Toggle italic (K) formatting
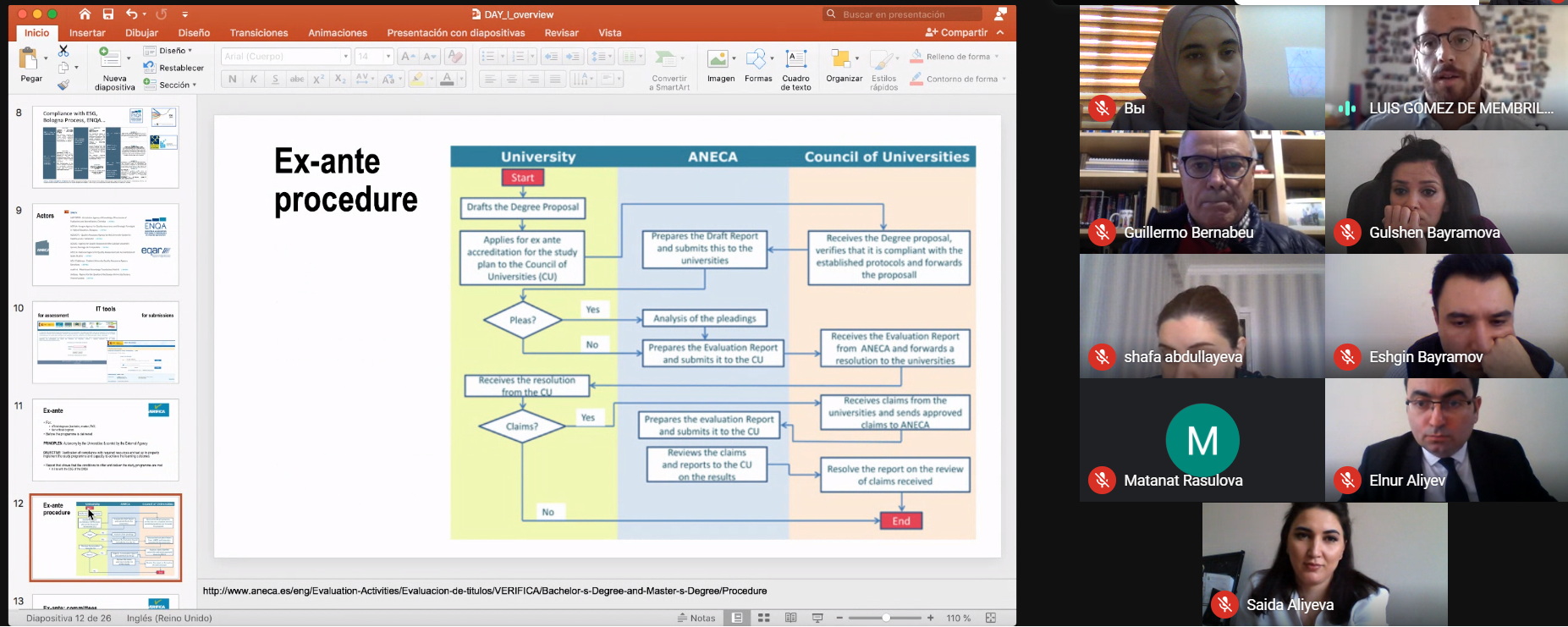Image resolution: width=1568 pixels, height=627 pixels. [x=253, y=79]
